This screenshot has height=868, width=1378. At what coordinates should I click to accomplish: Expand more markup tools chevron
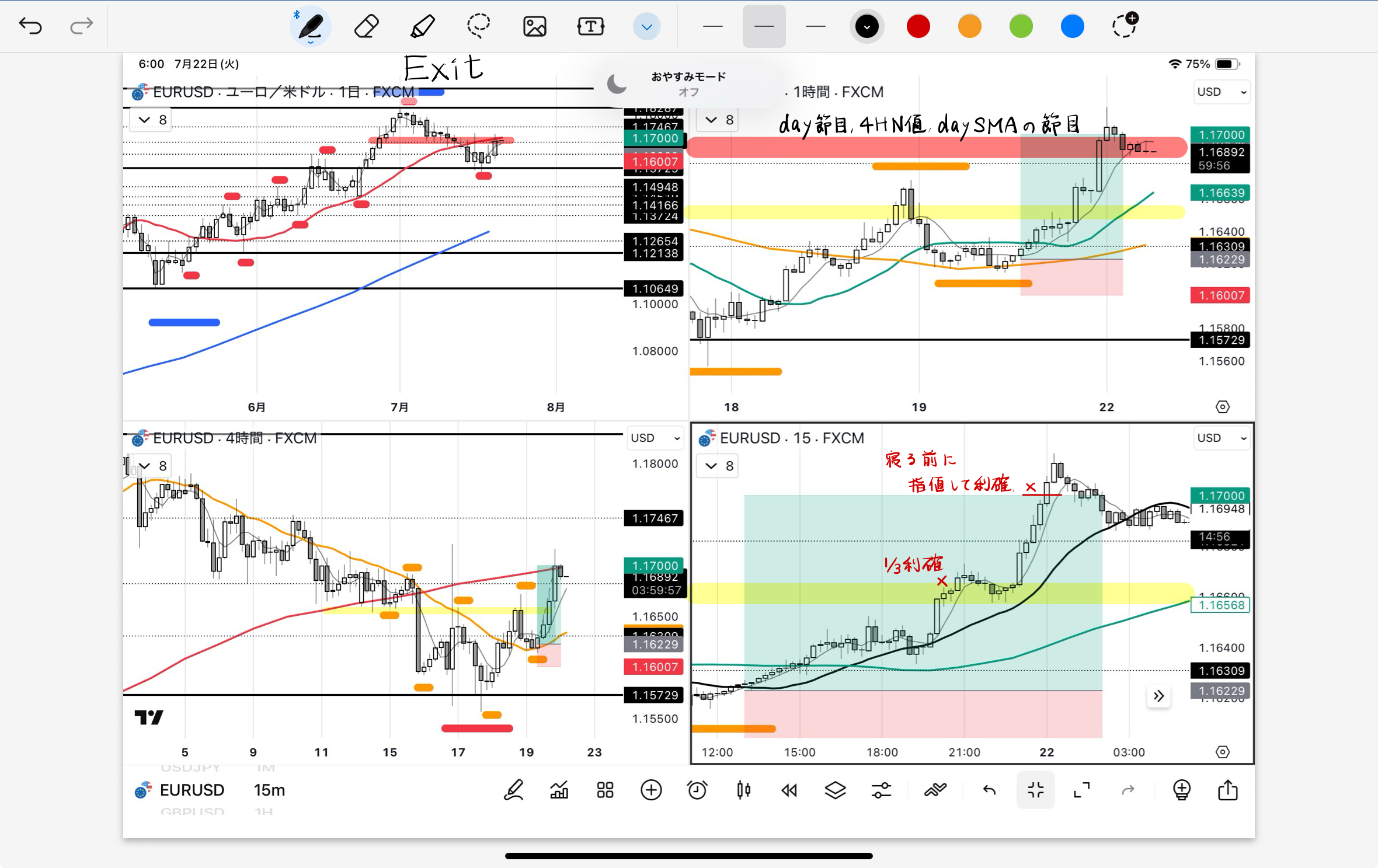coord(646,27)
